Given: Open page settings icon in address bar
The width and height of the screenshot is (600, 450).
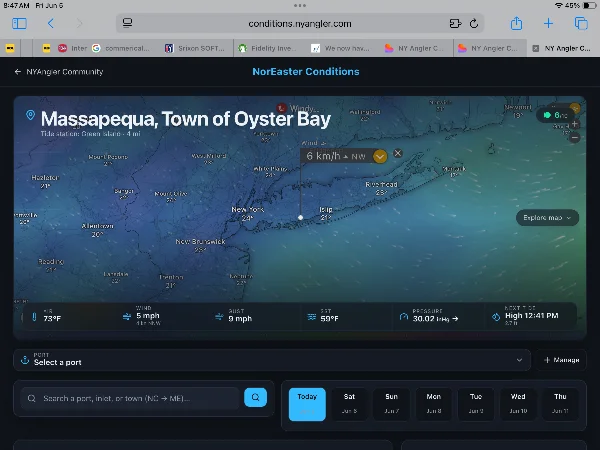Looking at the screenshot, I should point(127,23).
